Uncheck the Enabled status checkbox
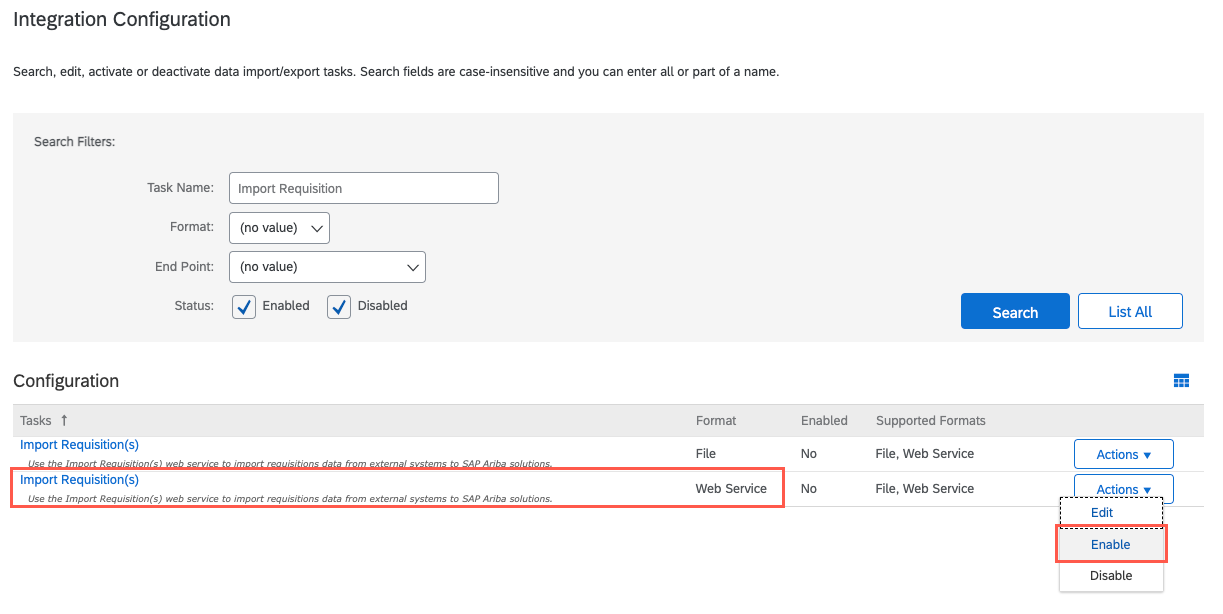Screen dimensions: 1223x614 point(244,306)
